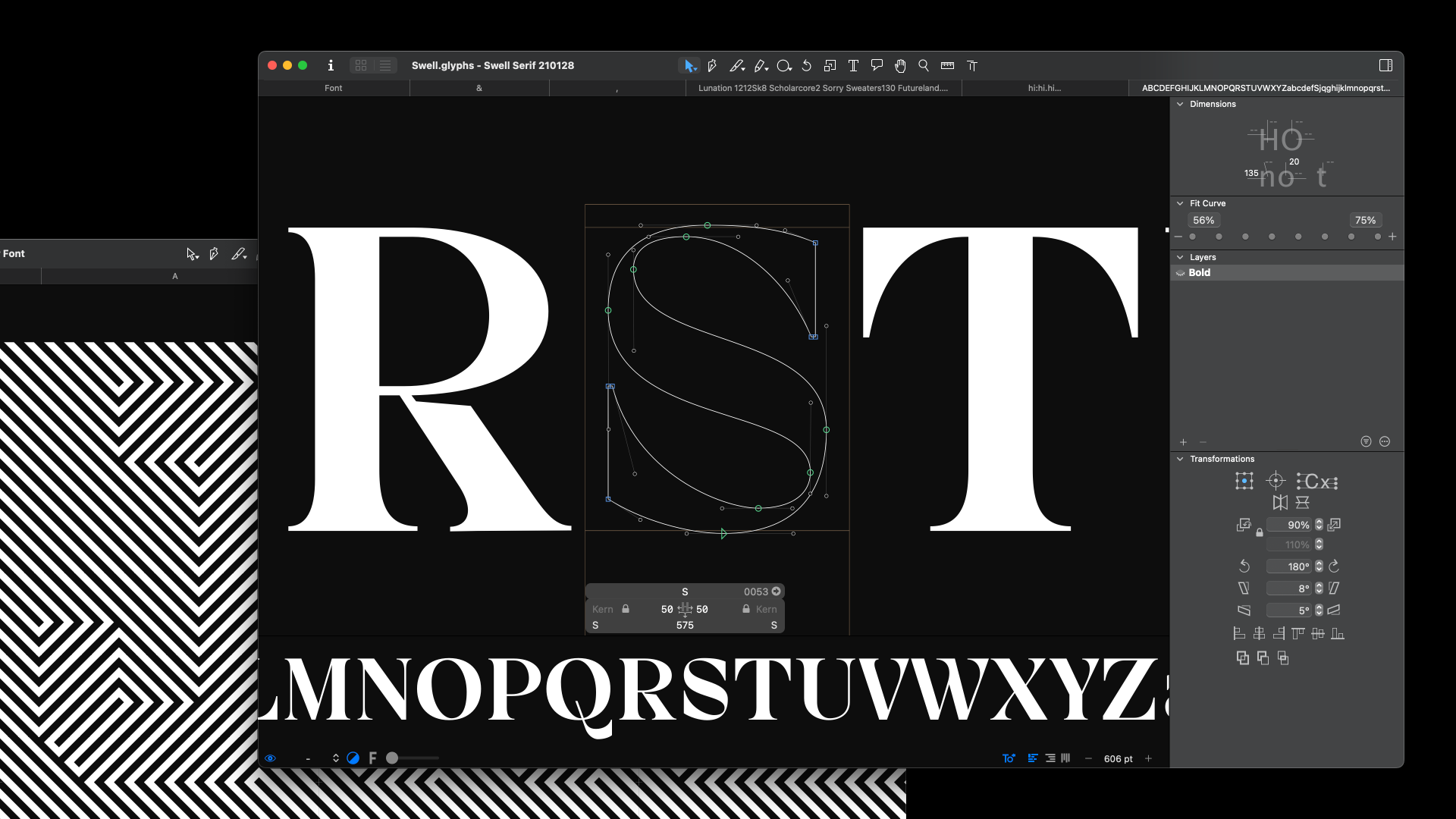Screen dimensions: 1456x819
Task: Switch to the Font tab
Action: pos(333,88)
